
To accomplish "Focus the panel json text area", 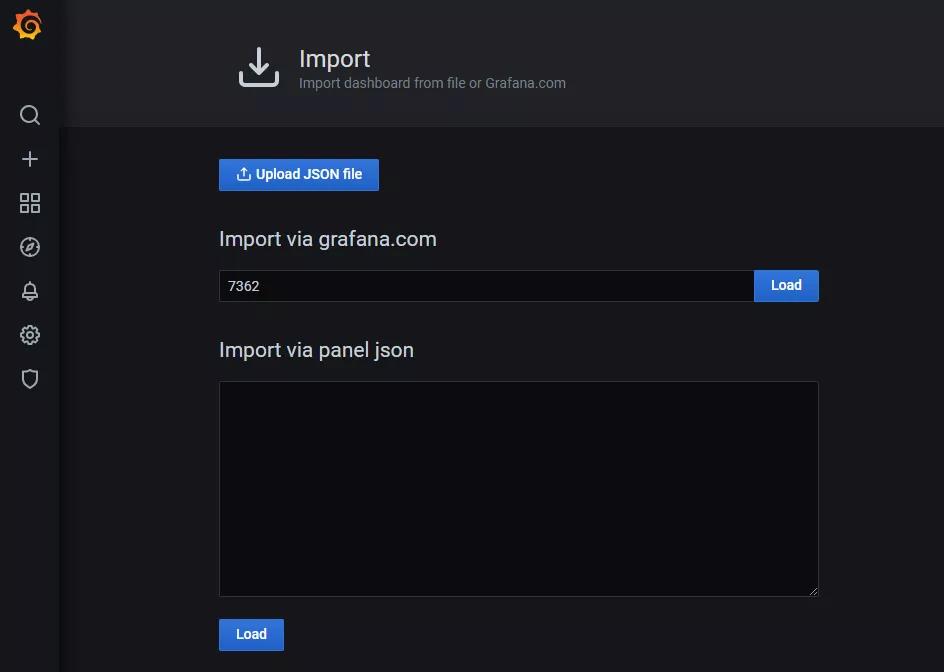I will click(x=518, y=489).
